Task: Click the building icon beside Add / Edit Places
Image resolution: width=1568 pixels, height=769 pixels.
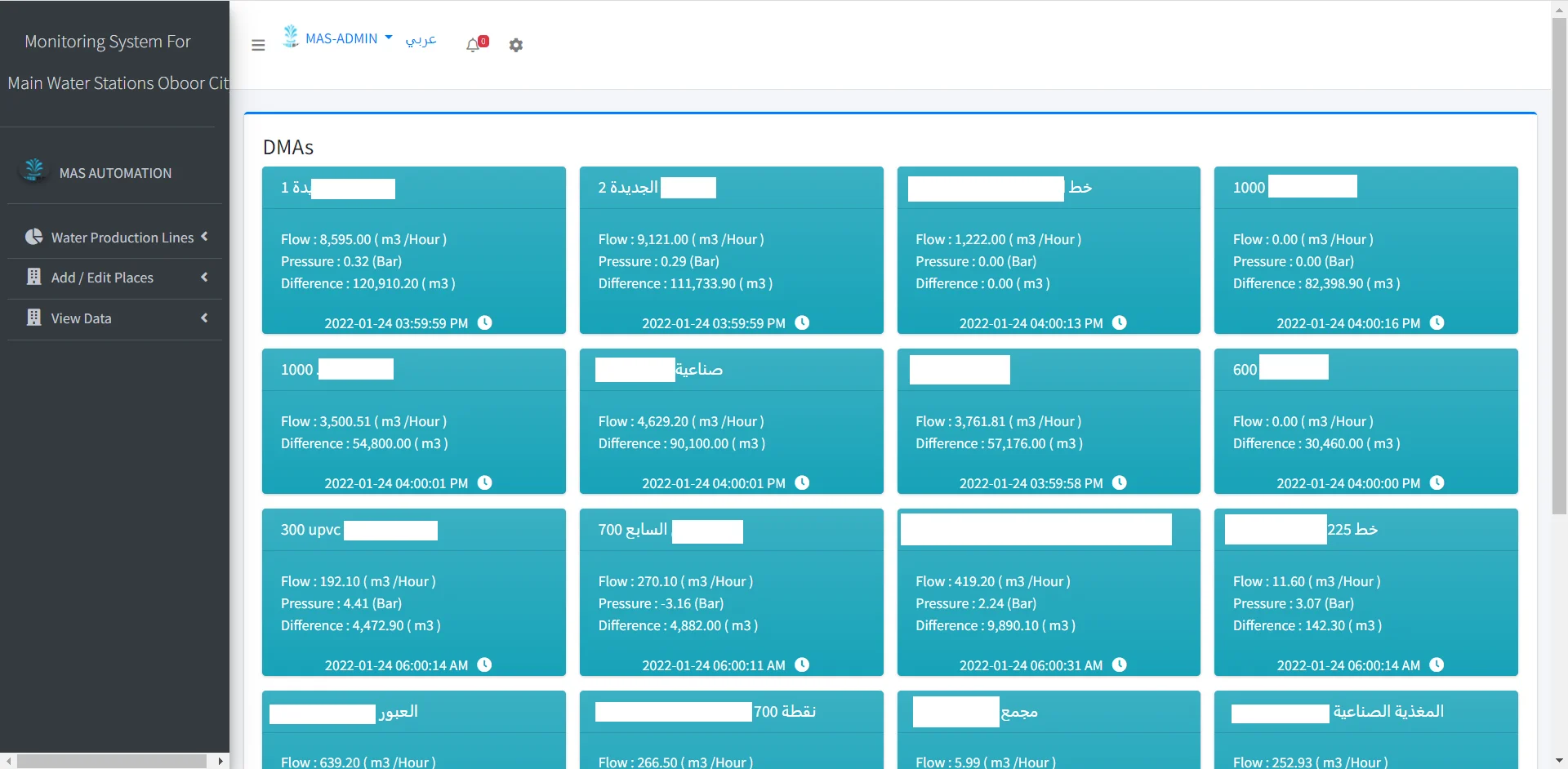Action: pos(33,277)
